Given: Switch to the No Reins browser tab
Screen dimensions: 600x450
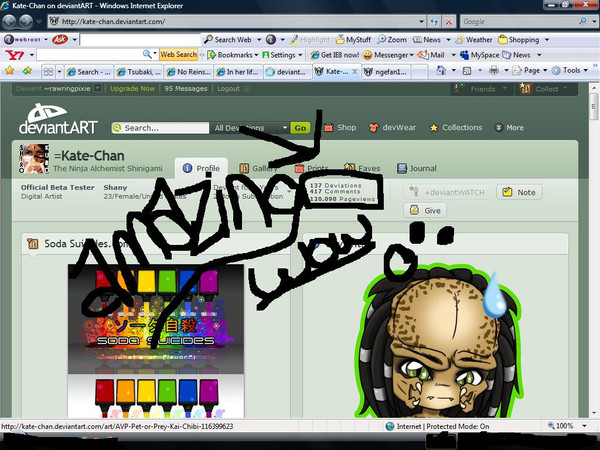Looking at the screenshot, I should click(189, 72).
